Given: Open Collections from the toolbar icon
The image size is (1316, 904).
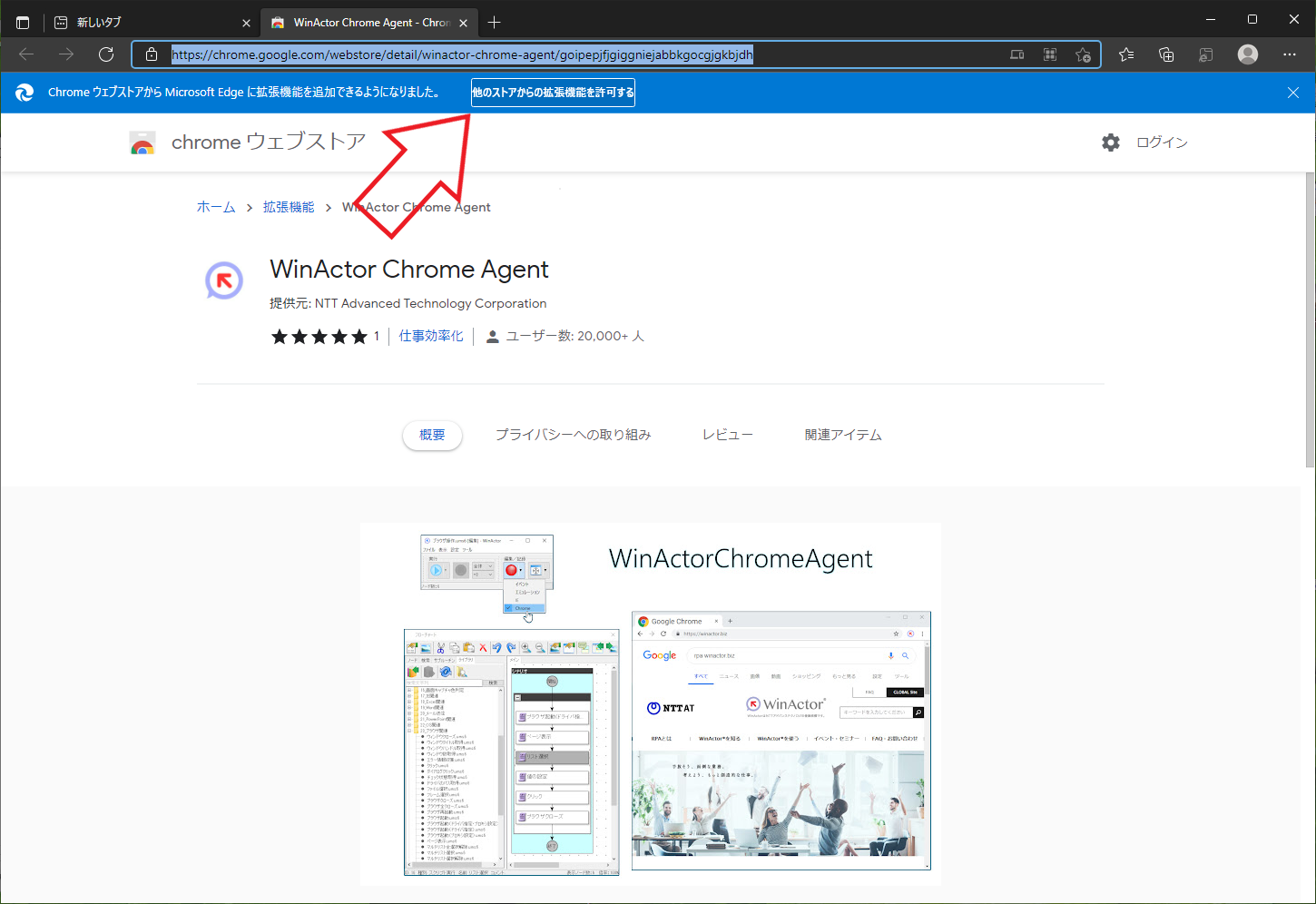Looking at the screenshot, I should (x=1166, y=54).
